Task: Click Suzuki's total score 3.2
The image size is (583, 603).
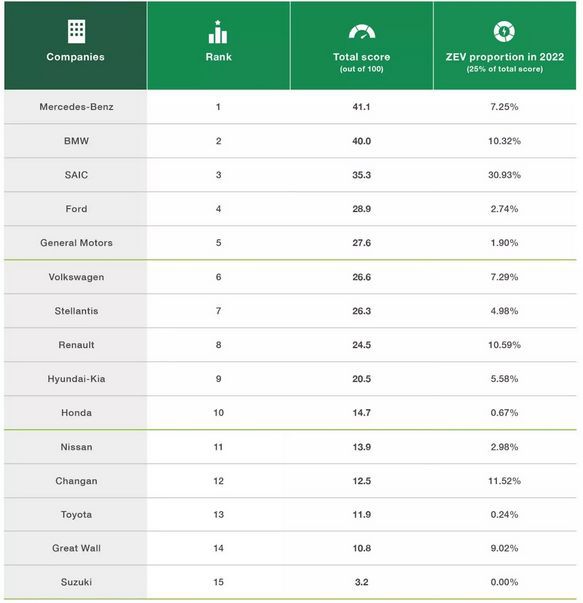Action: [x=361, y=583]
